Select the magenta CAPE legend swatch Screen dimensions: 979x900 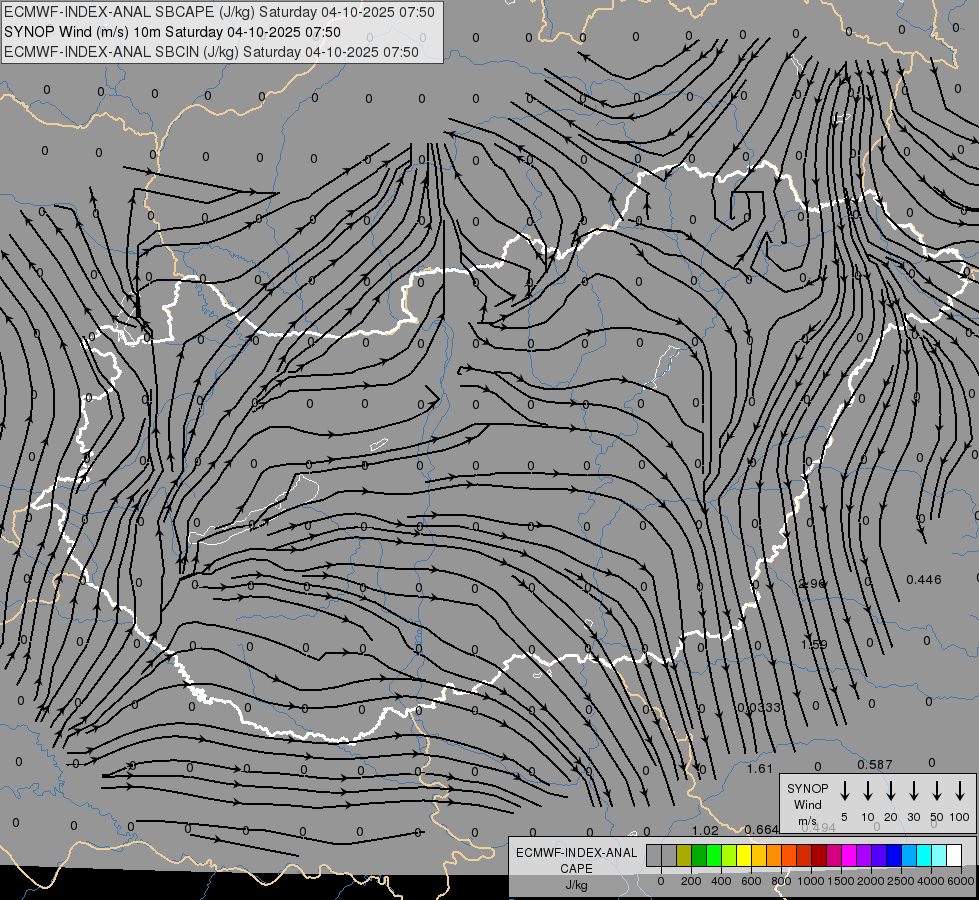849,856
